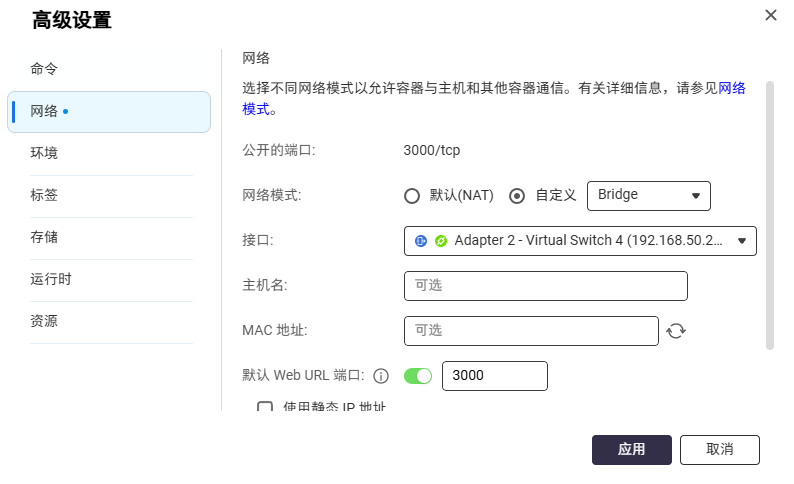The height and width of the screenshot is (484, 794).
Task: Select the 自定义 network mode radio
Action: pos(517,196)
